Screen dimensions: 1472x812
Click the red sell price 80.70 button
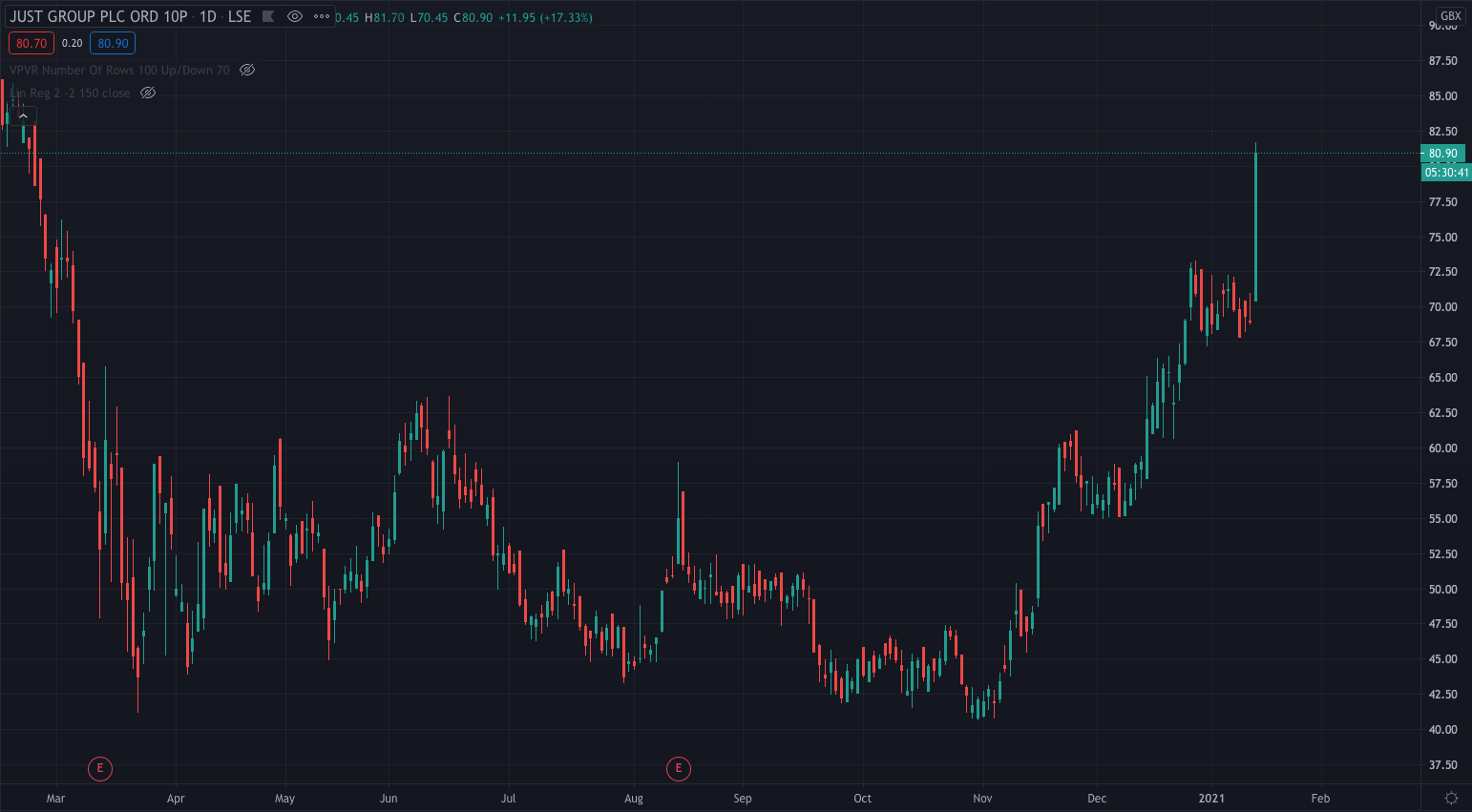click(x=32, y=43)
